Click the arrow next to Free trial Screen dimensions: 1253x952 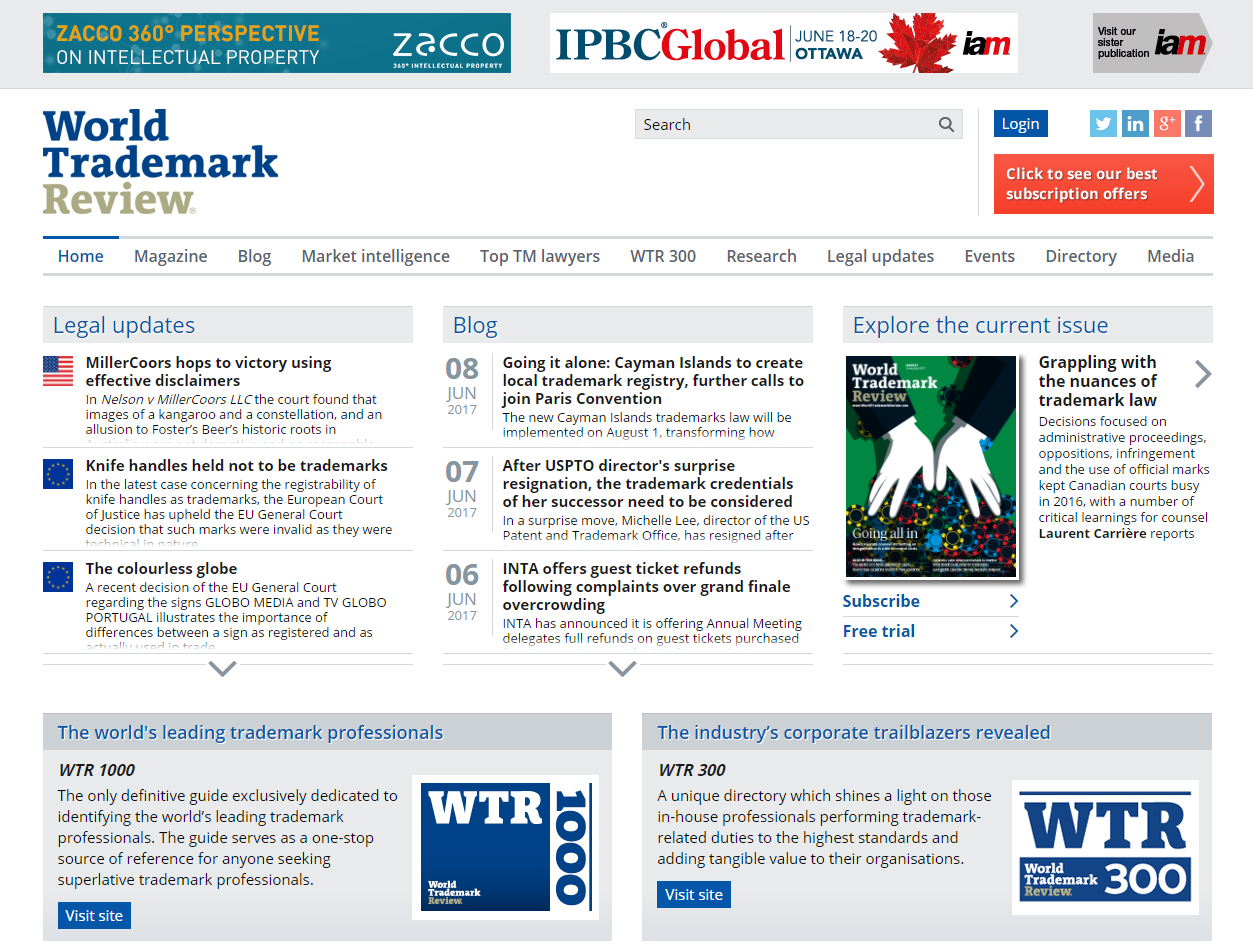[x=1014, y=631]
